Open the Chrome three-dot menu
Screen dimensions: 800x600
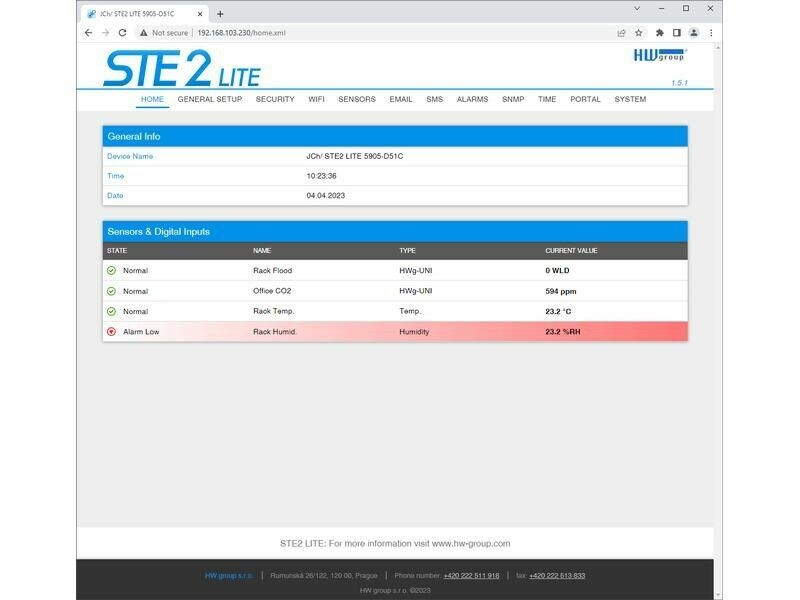(x=711, y=32)
